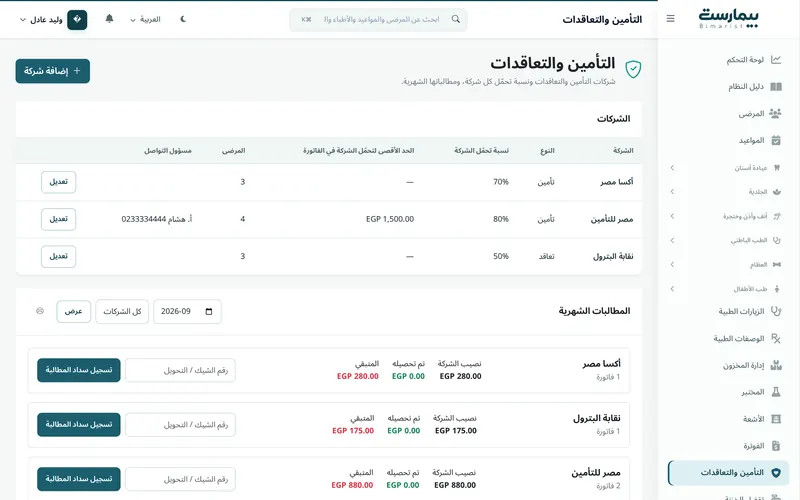Click the contact أ. هشام 0233334444
Screen dimensions: 800x500
click(157, 219)
